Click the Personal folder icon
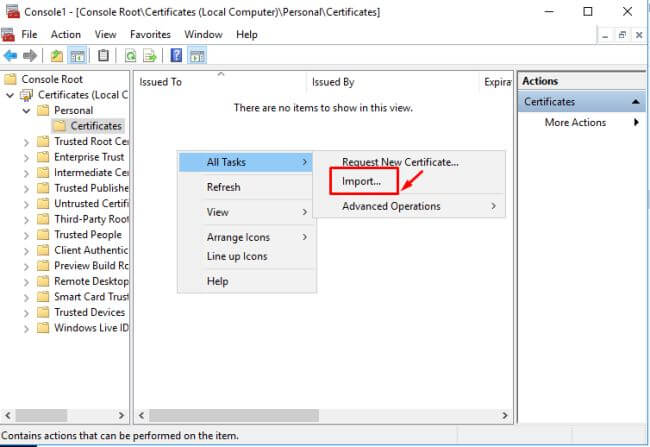The height and width of the screenshot is (447, 650). click(x=43, y=110)
